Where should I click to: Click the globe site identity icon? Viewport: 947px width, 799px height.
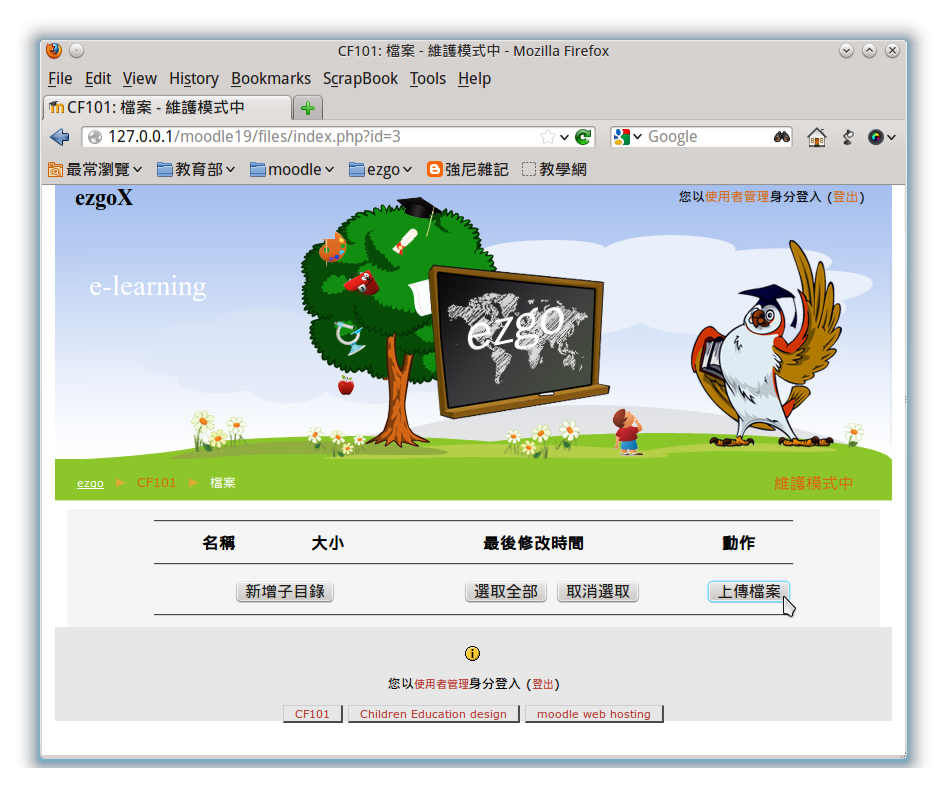click(x=95, y=137)
